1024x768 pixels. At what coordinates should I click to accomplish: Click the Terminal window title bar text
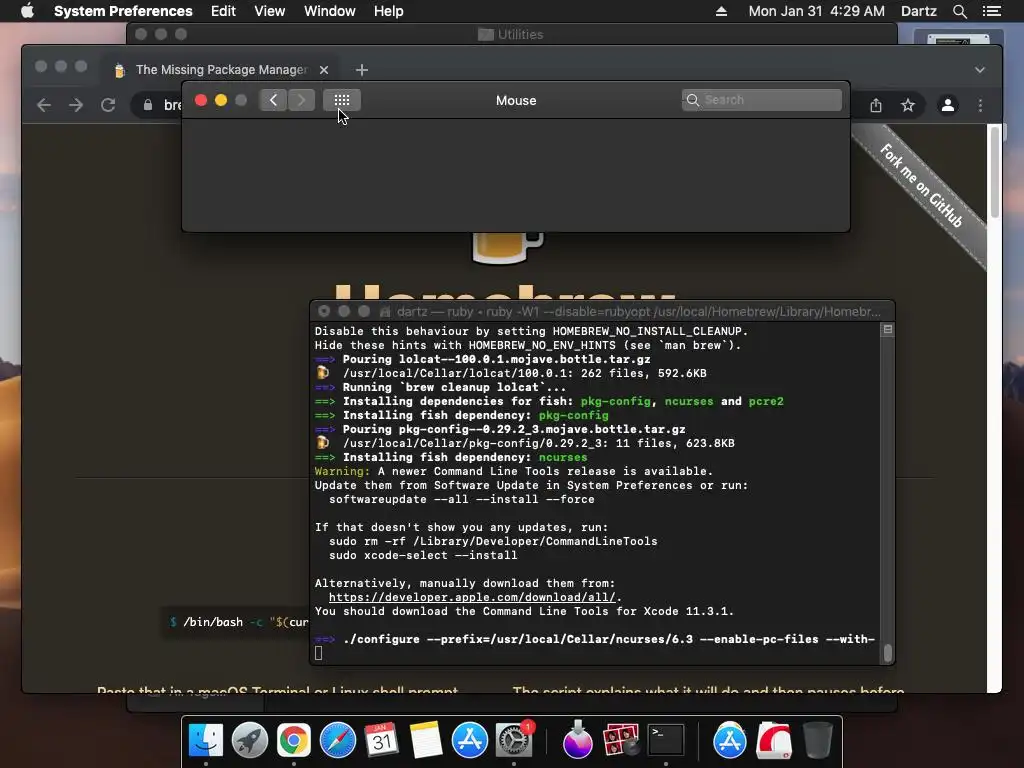[x=638, y=312]
